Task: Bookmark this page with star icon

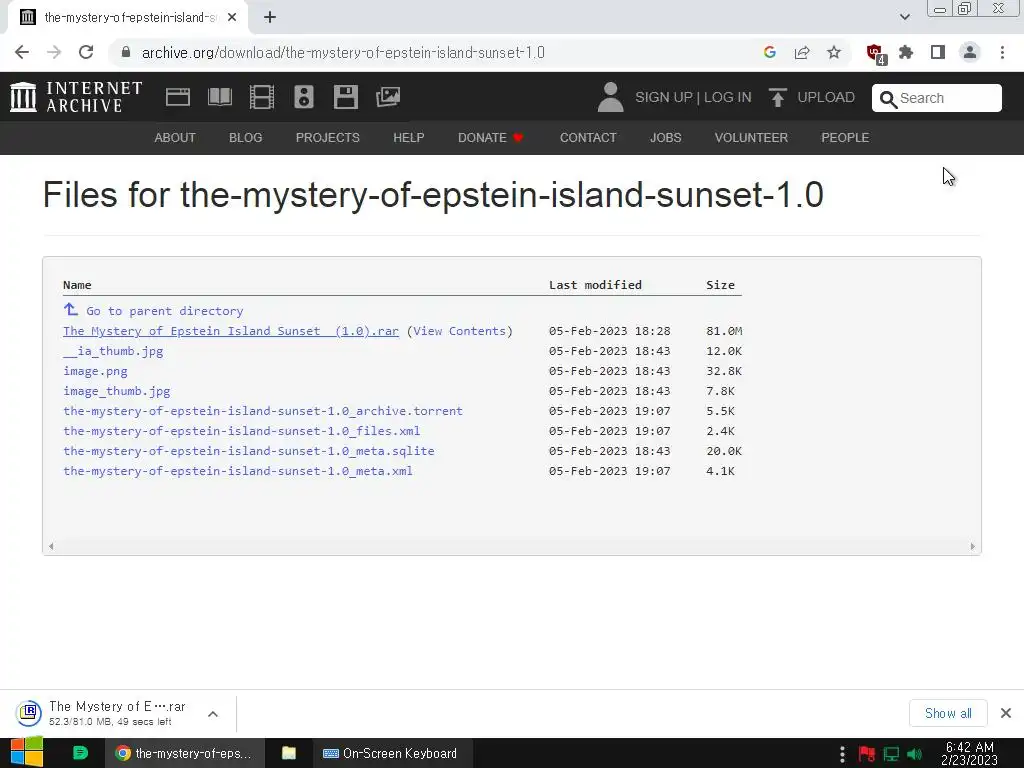Action: (834, 52)
